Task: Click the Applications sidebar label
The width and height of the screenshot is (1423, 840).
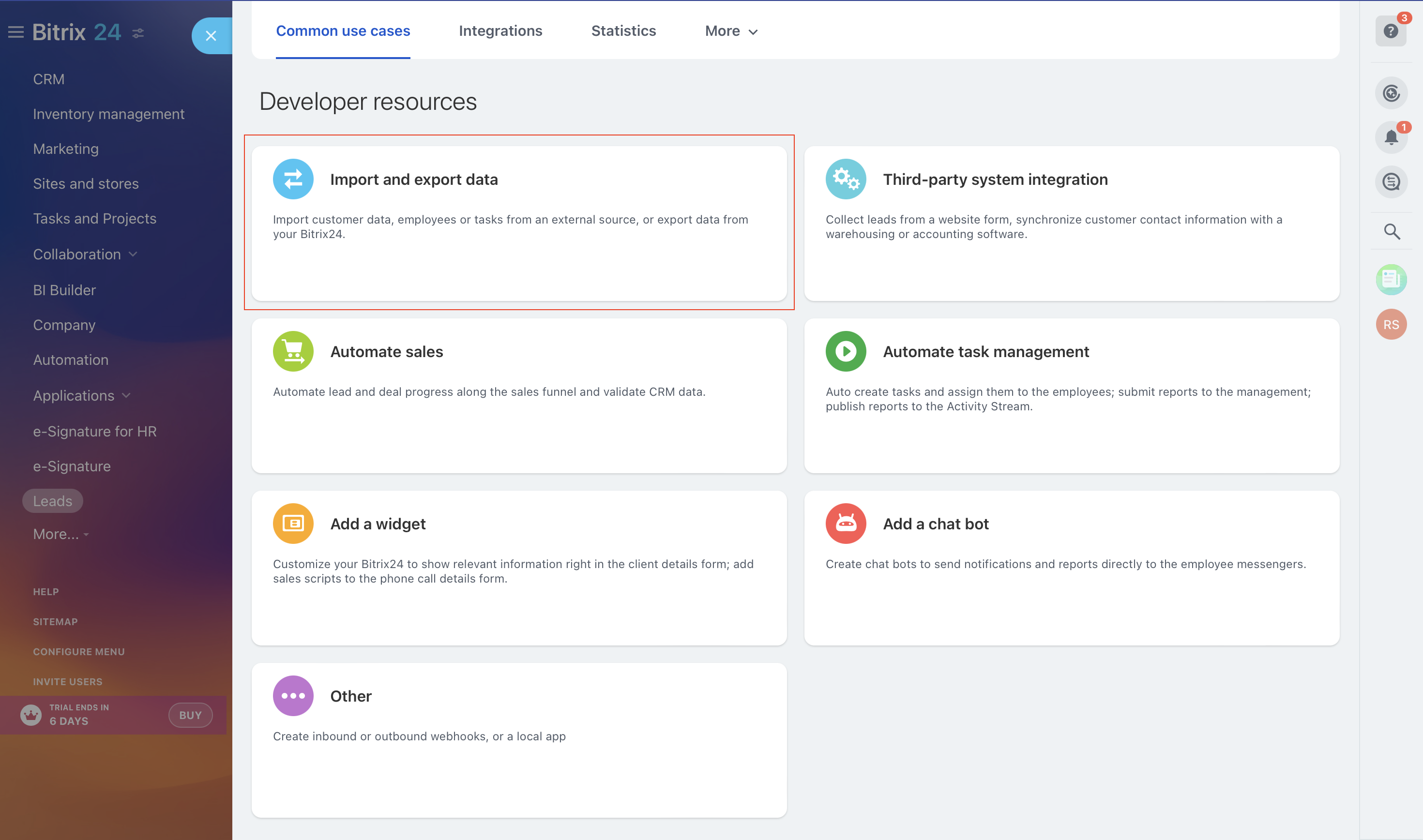Action: coord(74,395)
